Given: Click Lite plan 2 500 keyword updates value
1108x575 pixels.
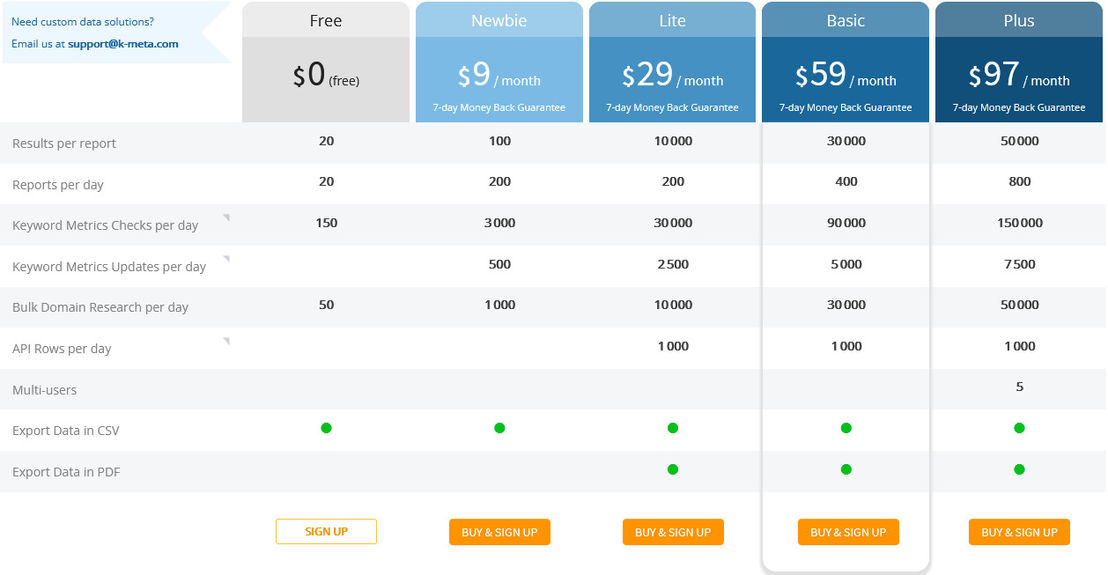Looking at the screenshot, I should click(x=673, y=264).
